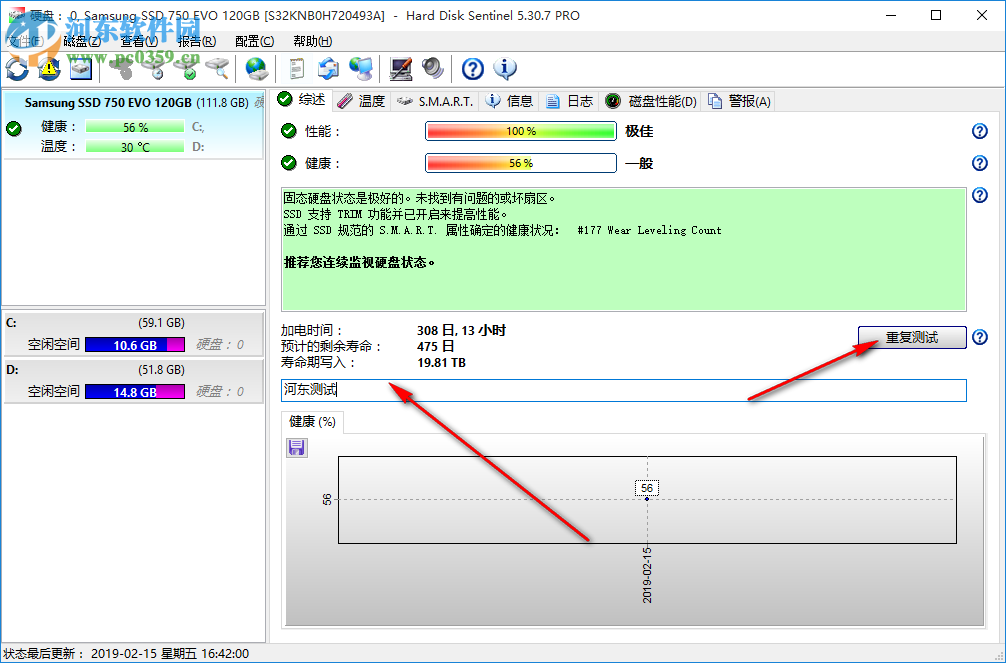This screenshot has width=1006, height=663.
Task: Select the hard disk drive icon in toolbar
Action: [x=81, y=69]
